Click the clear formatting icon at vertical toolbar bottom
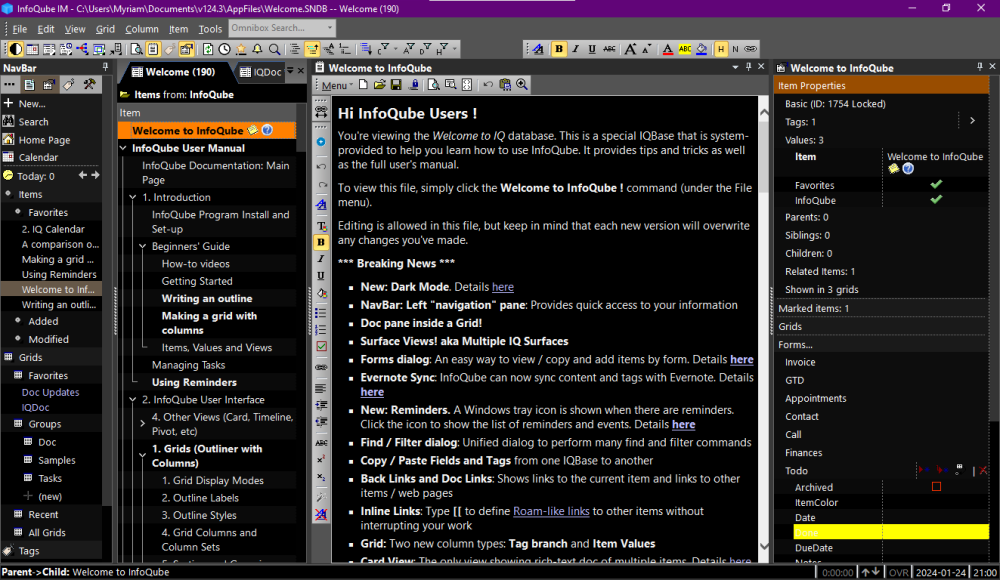 click(x=321, y=514)
